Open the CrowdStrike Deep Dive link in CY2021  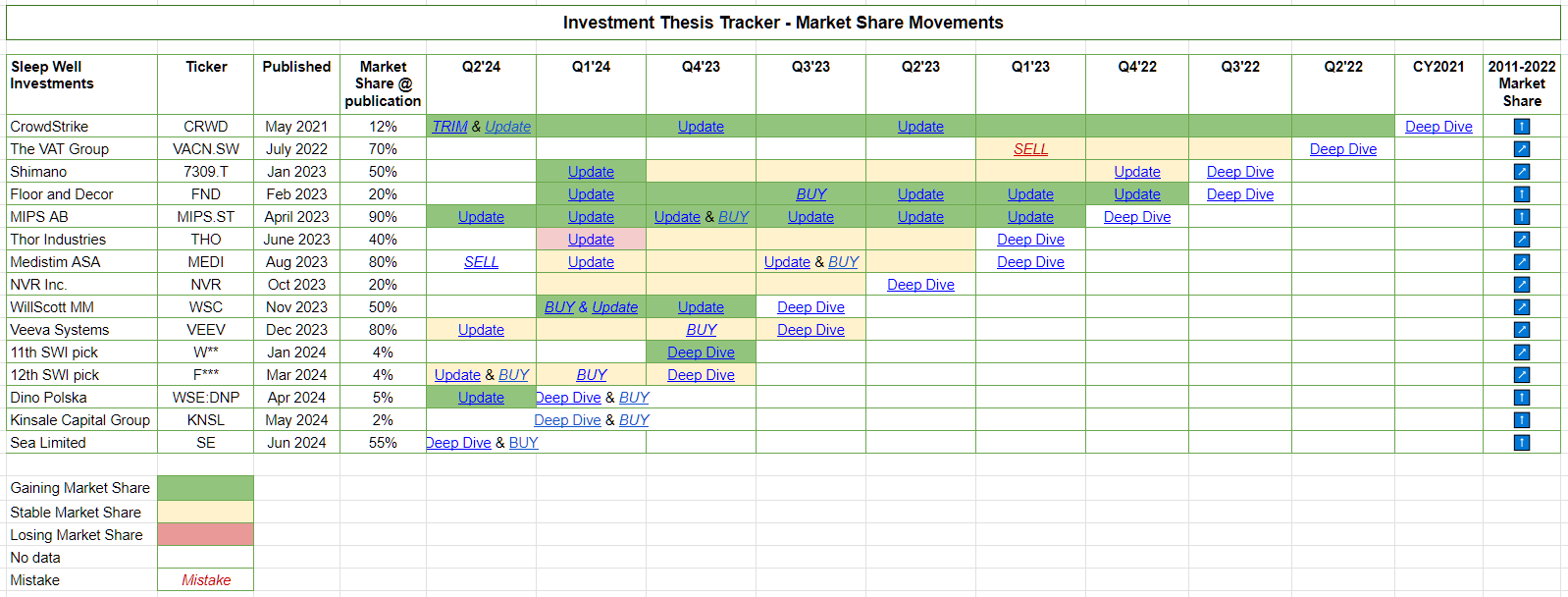tap(1438, 127)
